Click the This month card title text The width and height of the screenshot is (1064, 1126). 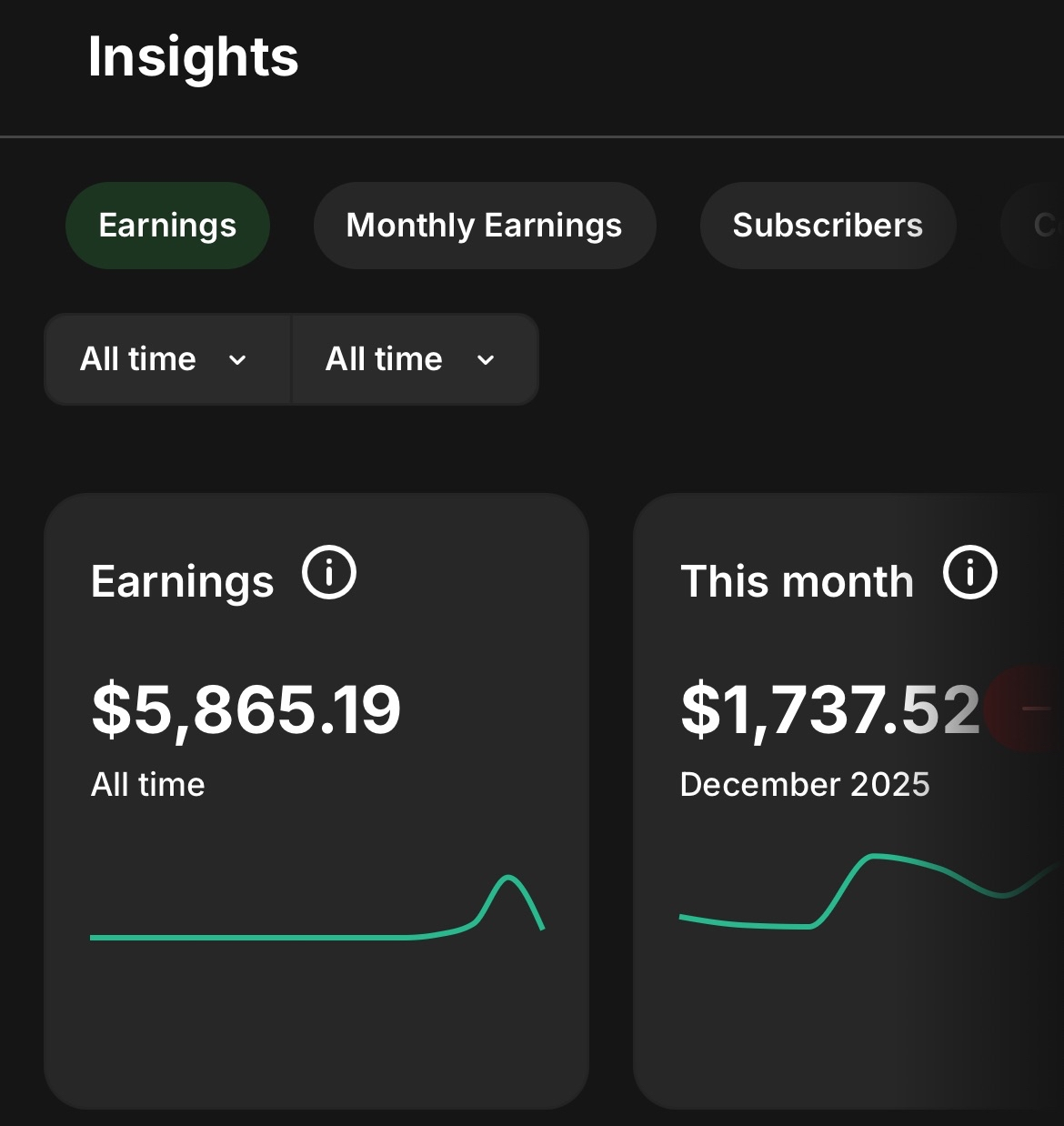797,581
